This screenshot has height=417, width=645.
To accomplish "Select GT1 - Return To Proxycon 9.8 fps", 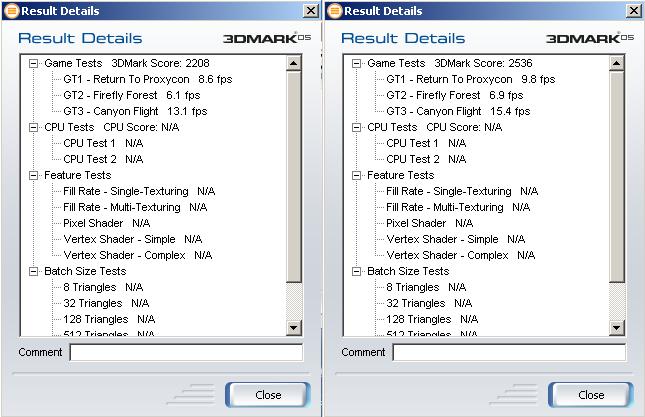I will tap(471, 79).
